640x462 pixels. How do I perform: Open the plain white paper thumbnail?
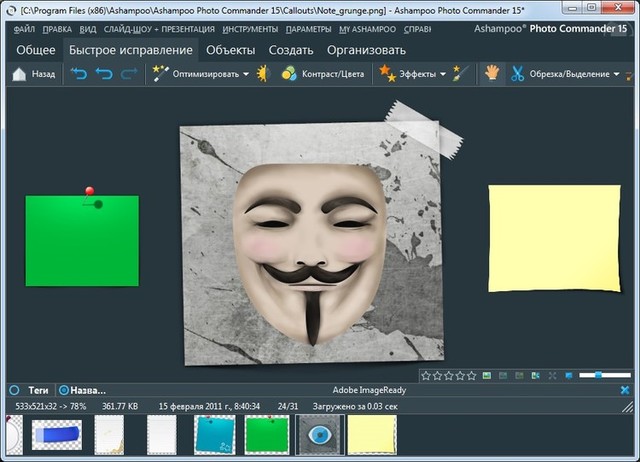click(162, 435)
